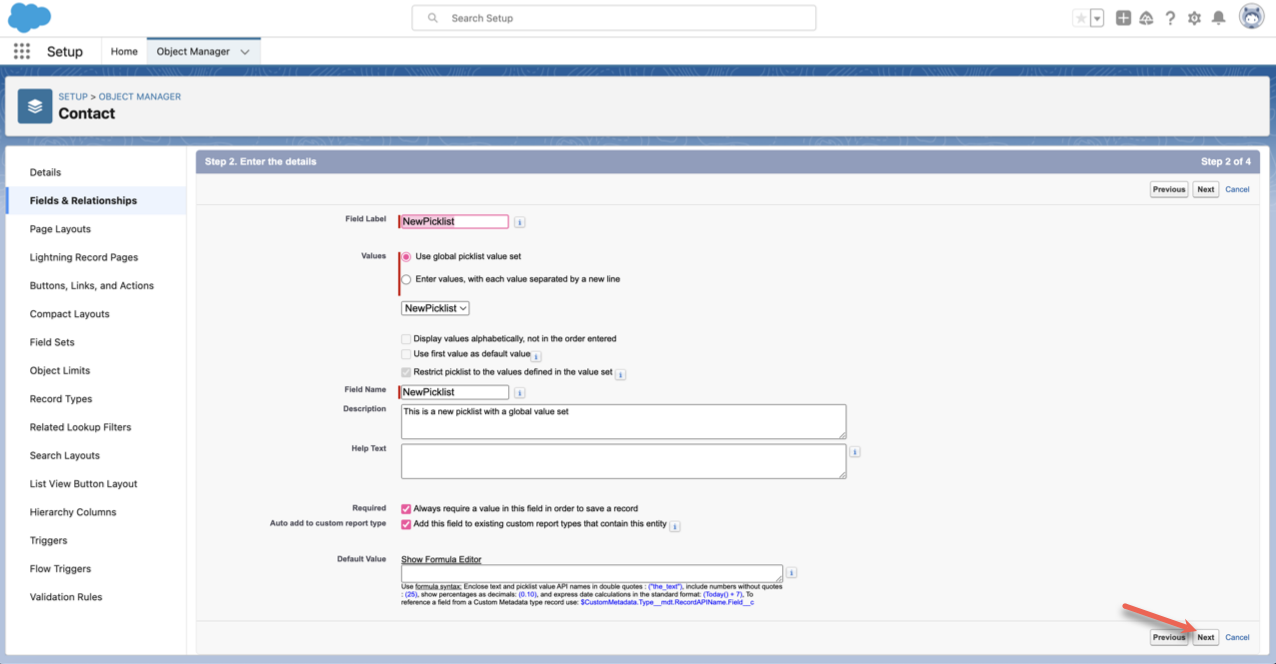Click info icon next to default value checkbox
Screen dimensions: 1276x664
(x=536, y=356)
